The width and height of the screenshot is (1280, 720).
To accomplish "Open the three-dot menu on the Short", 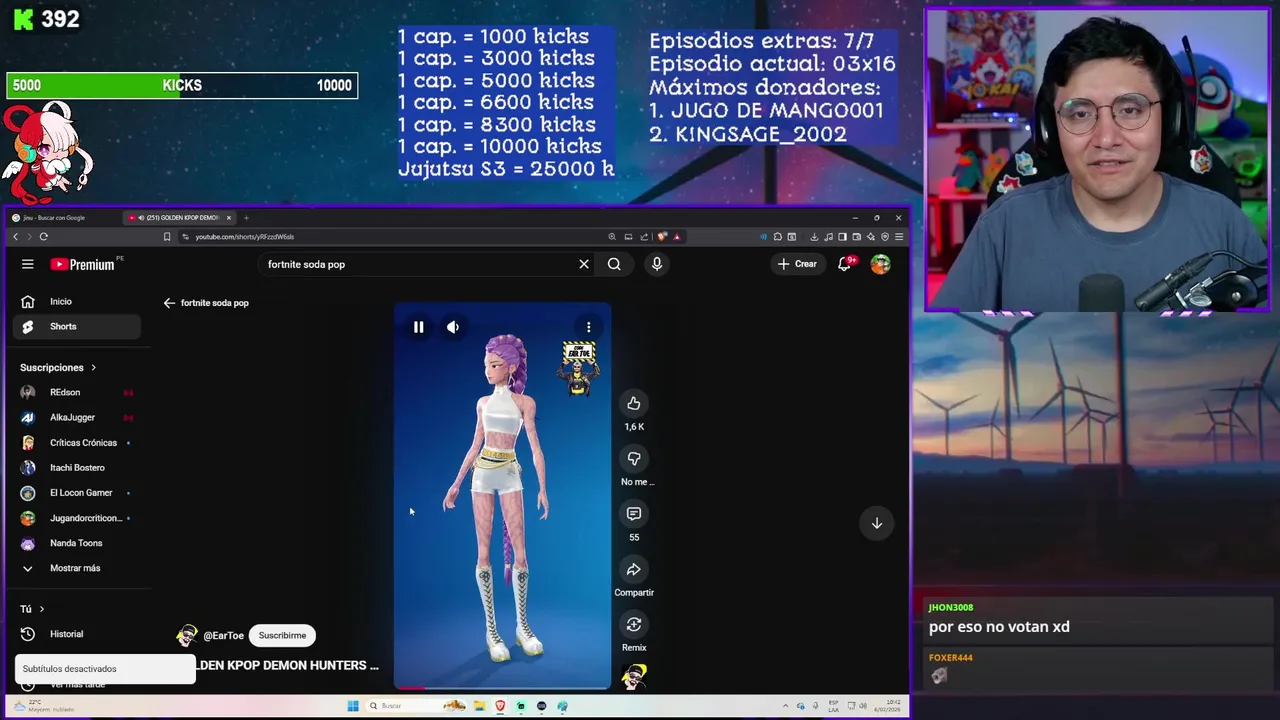I will [589, 327].
